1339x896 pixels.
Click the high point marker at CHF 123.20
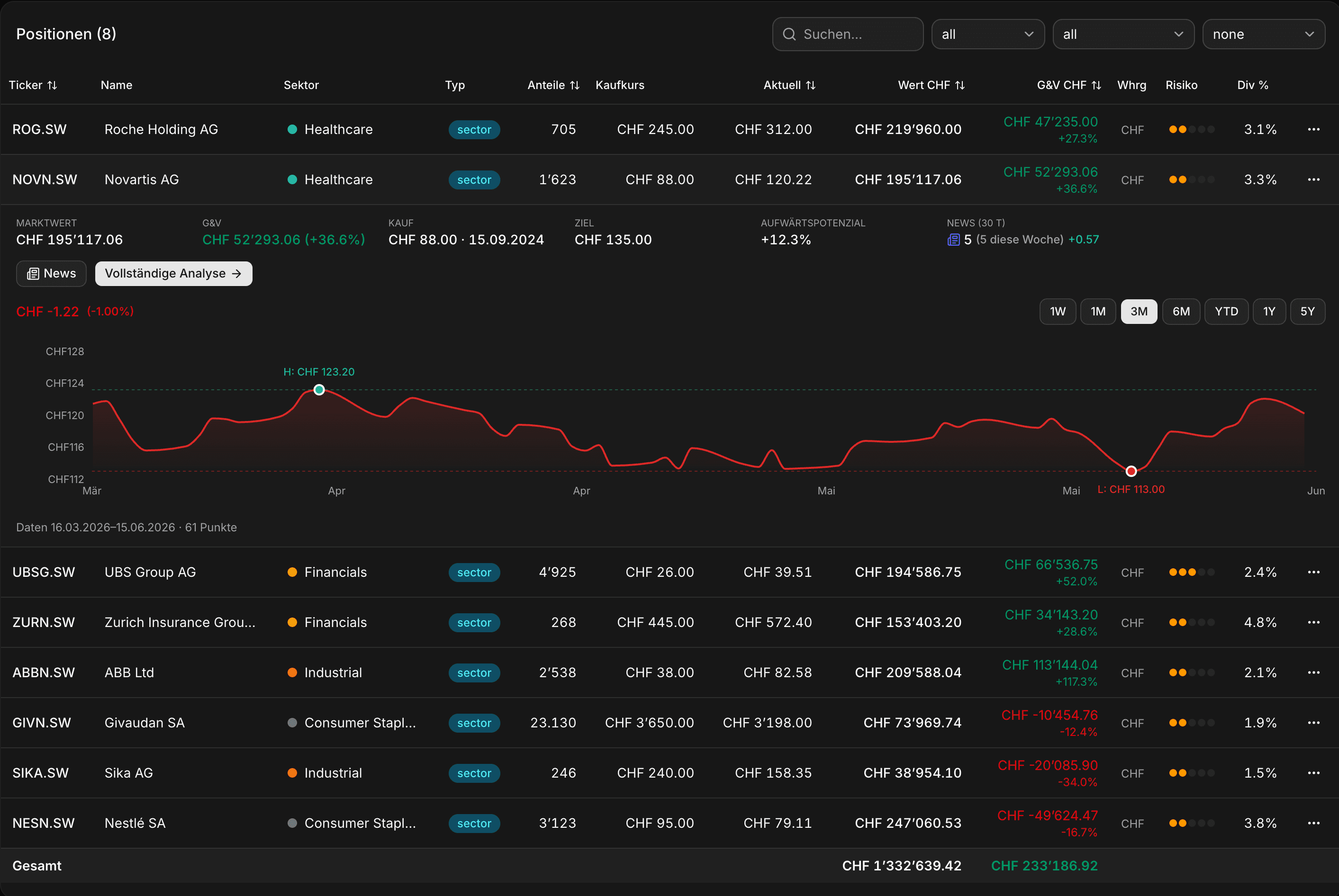point(319,390)
